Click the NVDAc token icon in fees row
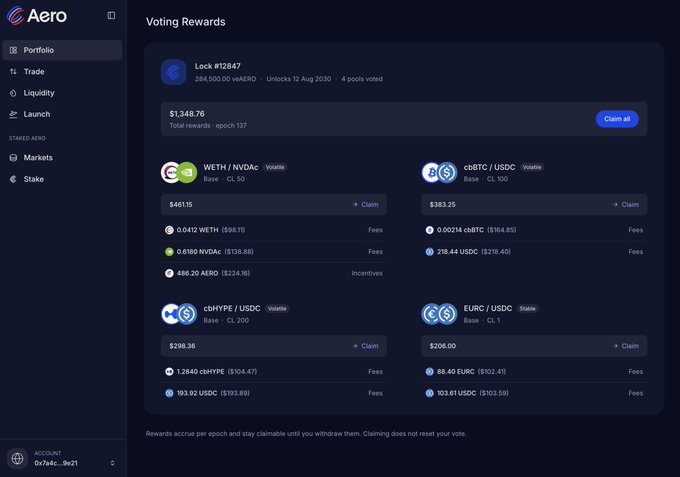The image size is (680, 477). coord(169,252)
